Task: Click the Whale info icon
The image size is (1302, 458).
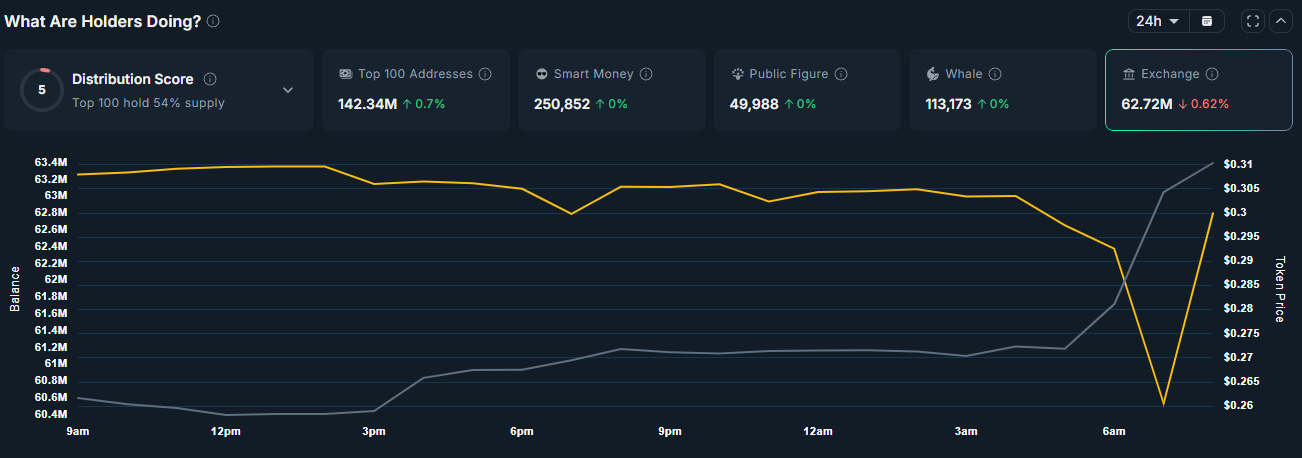Action: click(996, 74)
